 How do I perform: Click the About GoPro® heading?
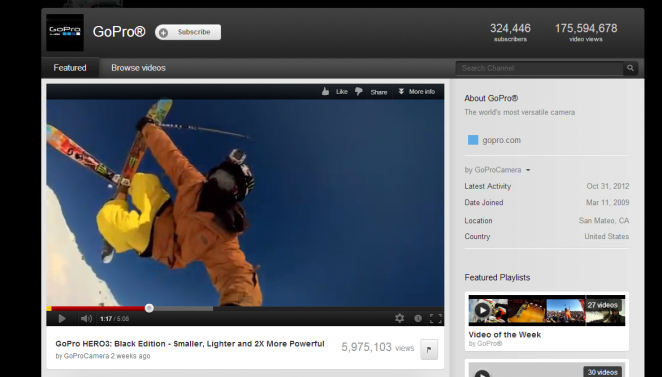pos(491,98)
